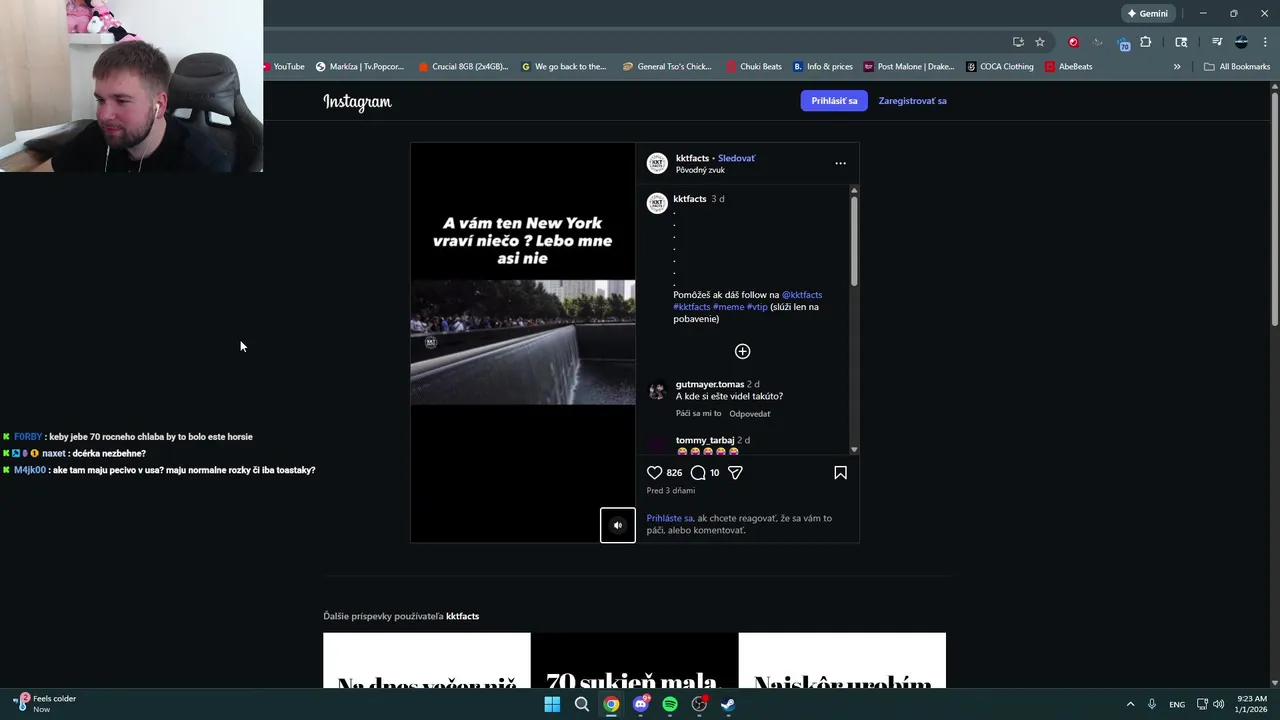Open the 'We go back to the...' bookmark
The width and height of the screenshot is (1280, 720).
tap(564, 67)
